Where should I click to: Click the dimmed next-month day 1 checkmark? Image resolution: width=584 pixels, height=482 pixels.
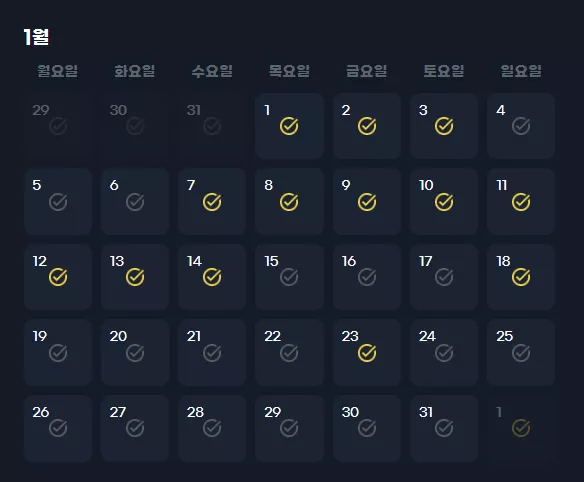click(521, 428)
